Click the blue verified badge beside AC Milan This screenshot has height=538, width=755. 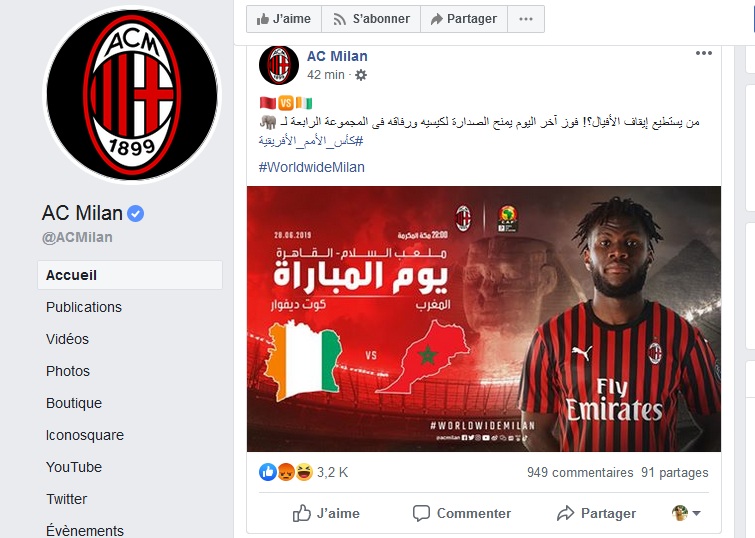click(135, 213)
